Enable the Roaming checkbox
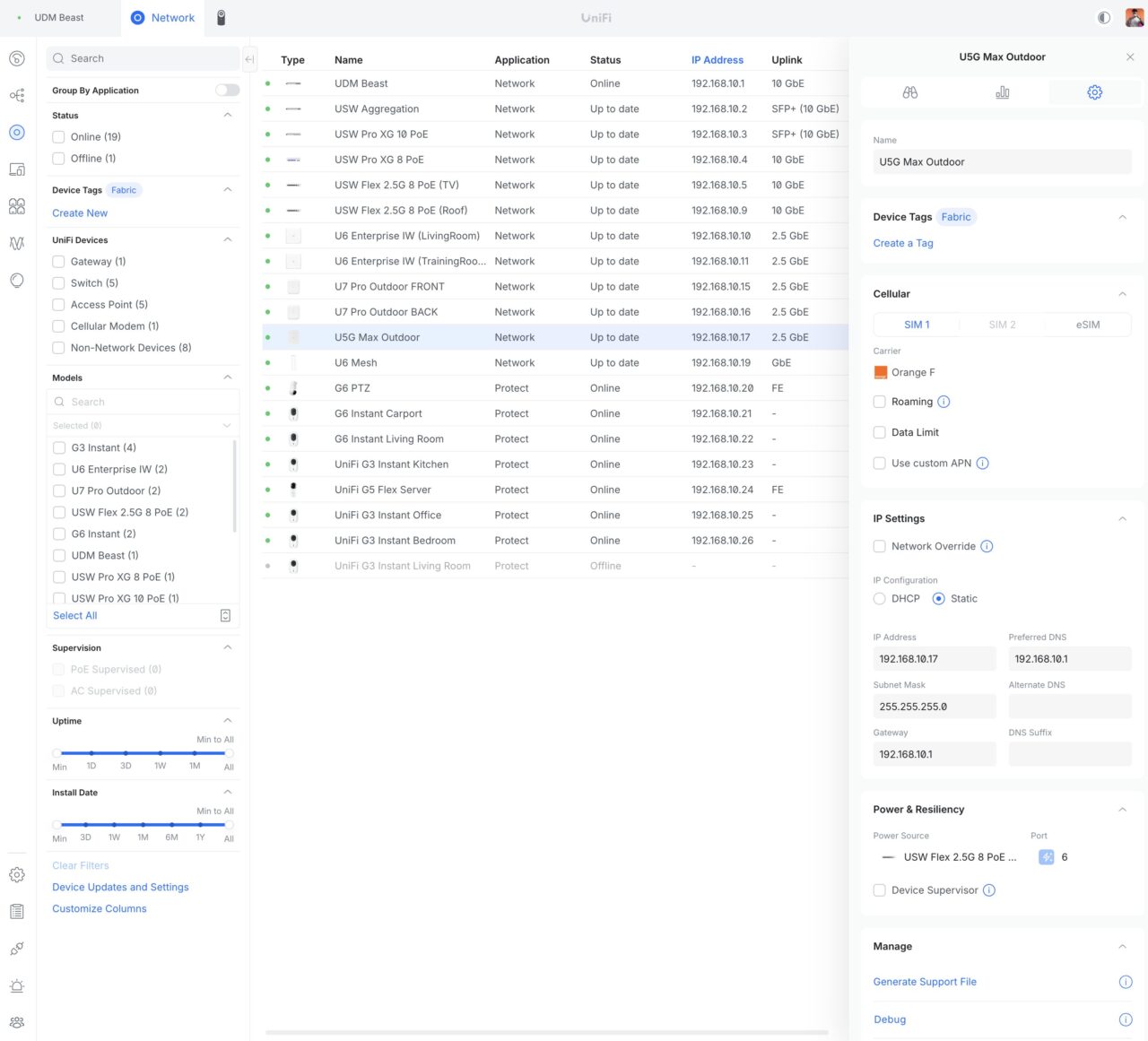 coord(880,402)
